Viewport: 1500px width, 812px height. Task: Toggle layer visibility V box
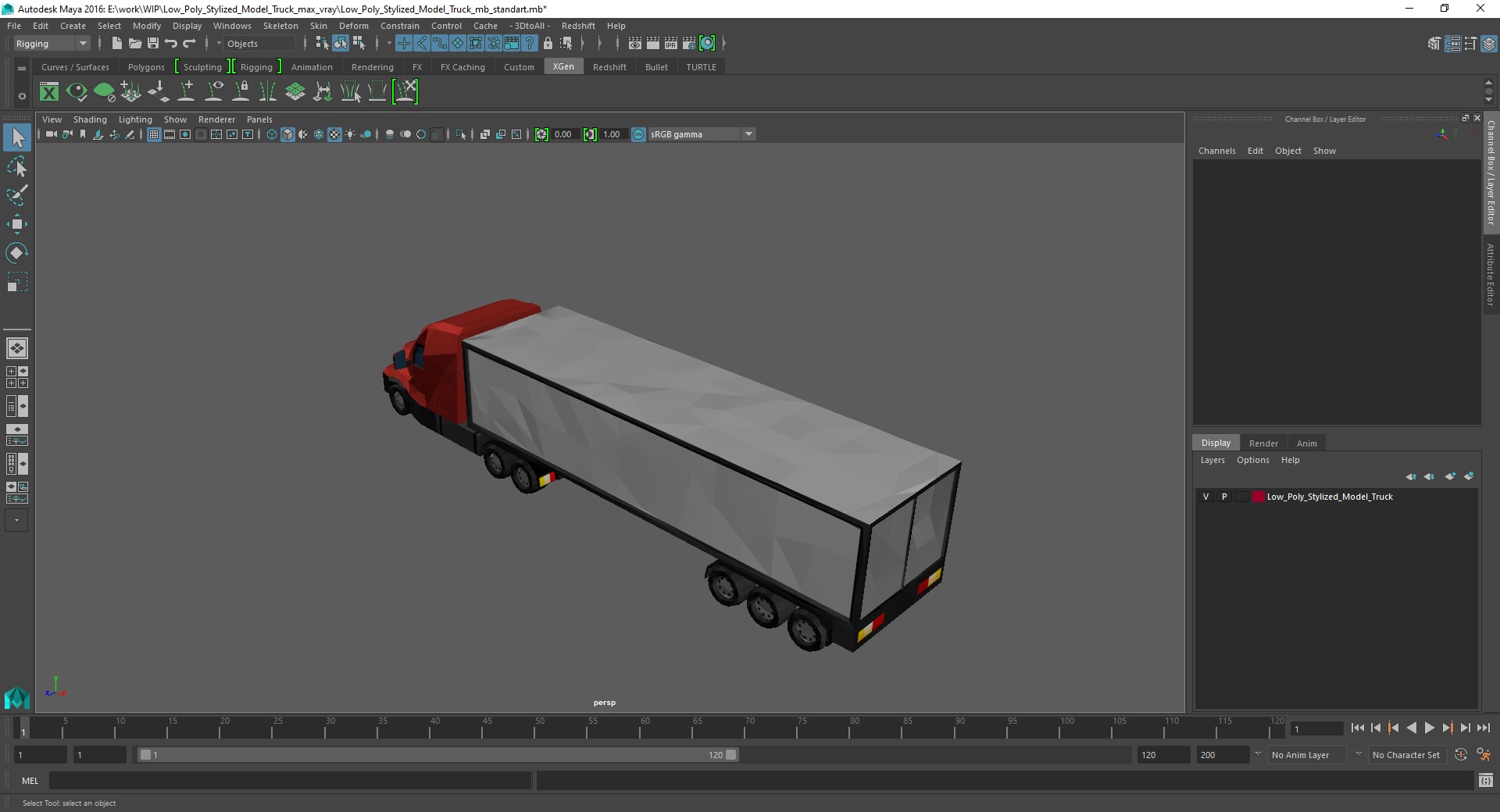point(1205,497)
